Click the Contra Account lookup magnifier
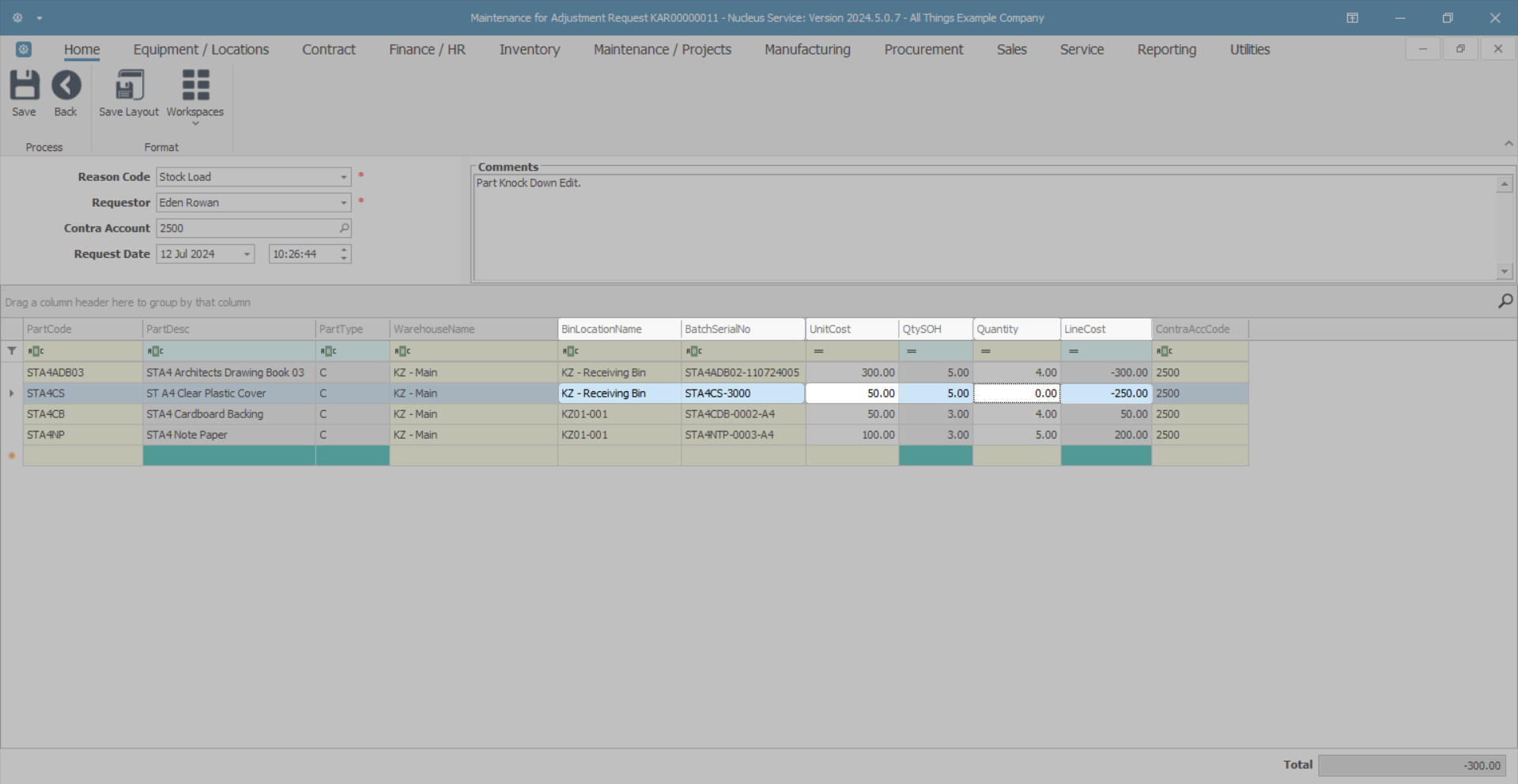Image resolution: width=1518 pixels, height=784 pixels. [344, 228]
